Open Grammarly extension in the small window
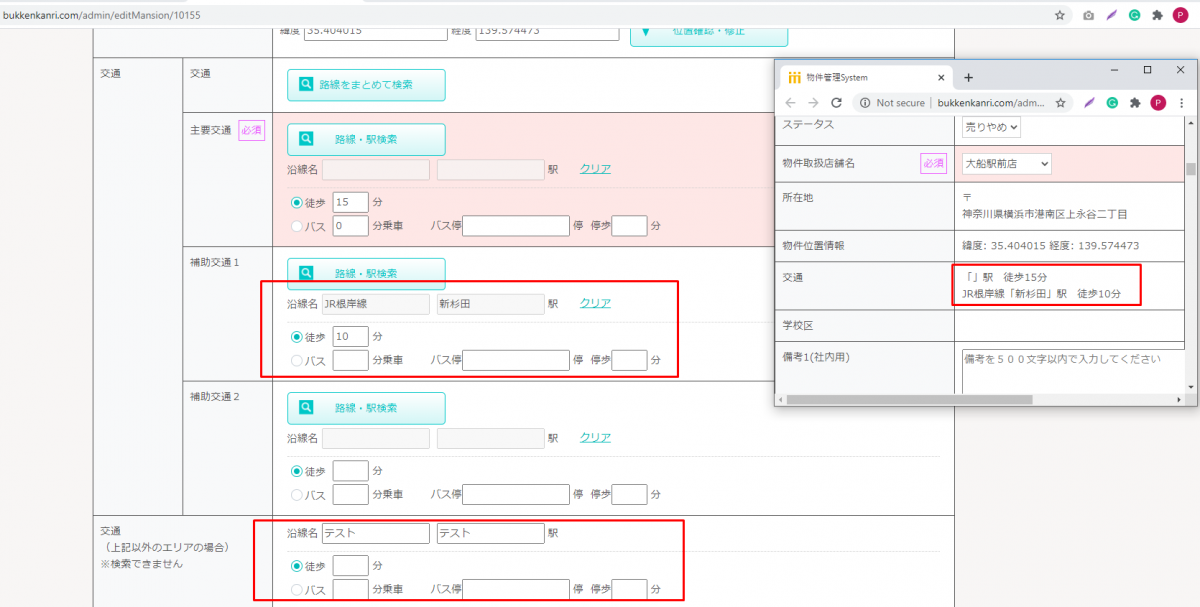This screenshot has width=1200, height=607. [x=1111, y=103]
